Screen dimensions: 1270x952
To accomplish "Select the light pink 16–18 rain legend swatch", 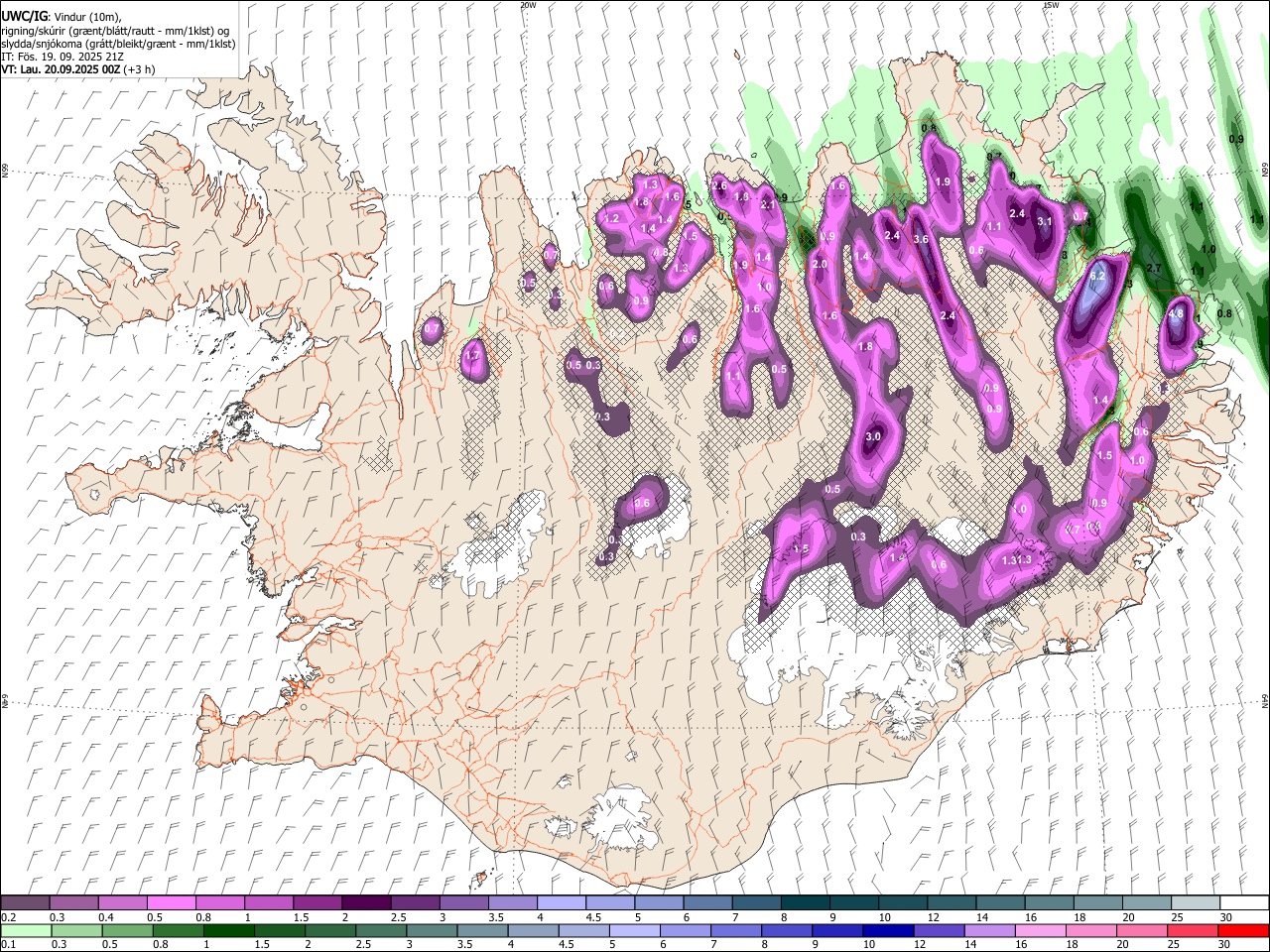I will click(1039, 931).
